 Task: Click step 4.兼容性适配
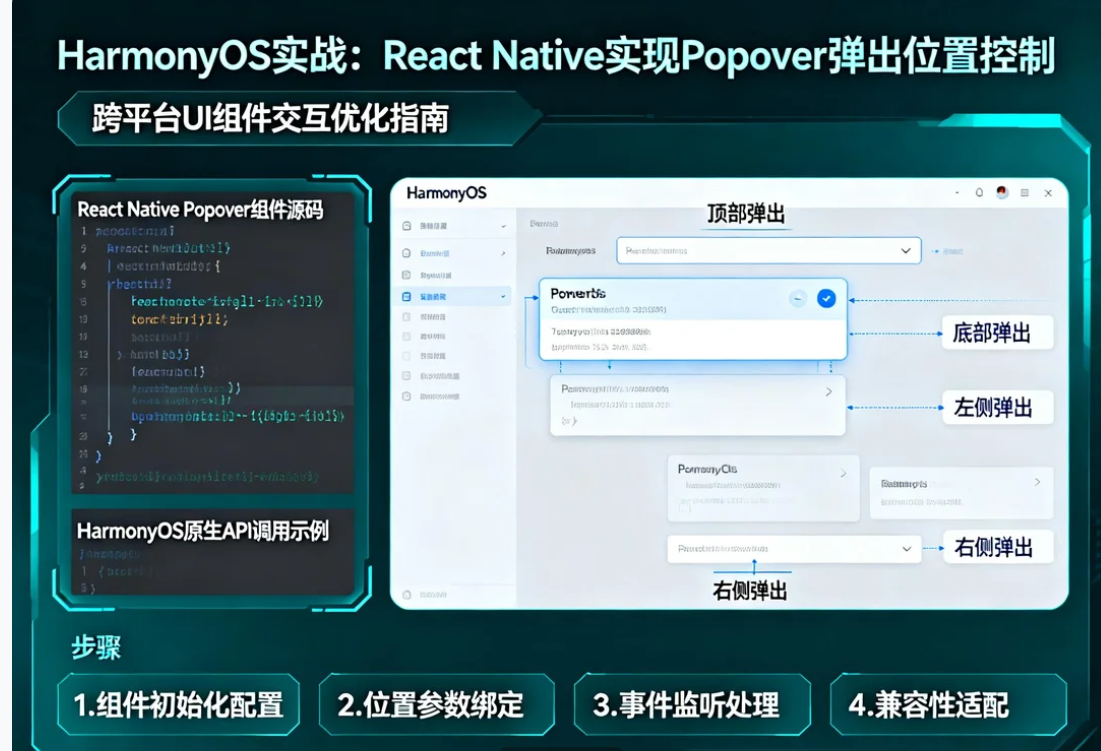(948, 705)
